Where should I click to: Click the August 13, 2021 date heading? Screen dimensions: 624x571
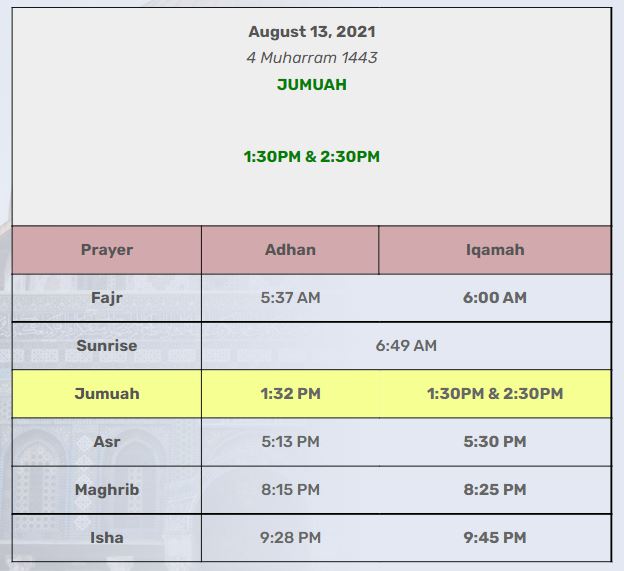312,32
